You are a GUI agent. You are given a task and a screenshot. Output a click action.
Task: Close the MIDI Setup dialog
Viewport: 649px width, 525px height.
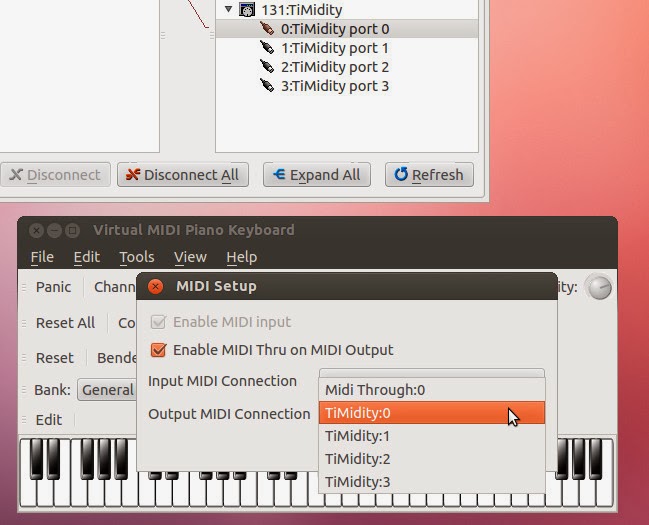[156, 287]
